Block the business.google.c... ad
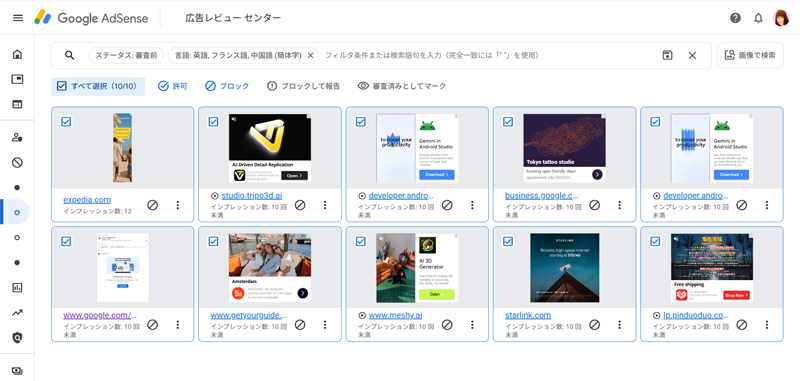The width and height of the screenshot is (800, 381). [x=594, y=205]
